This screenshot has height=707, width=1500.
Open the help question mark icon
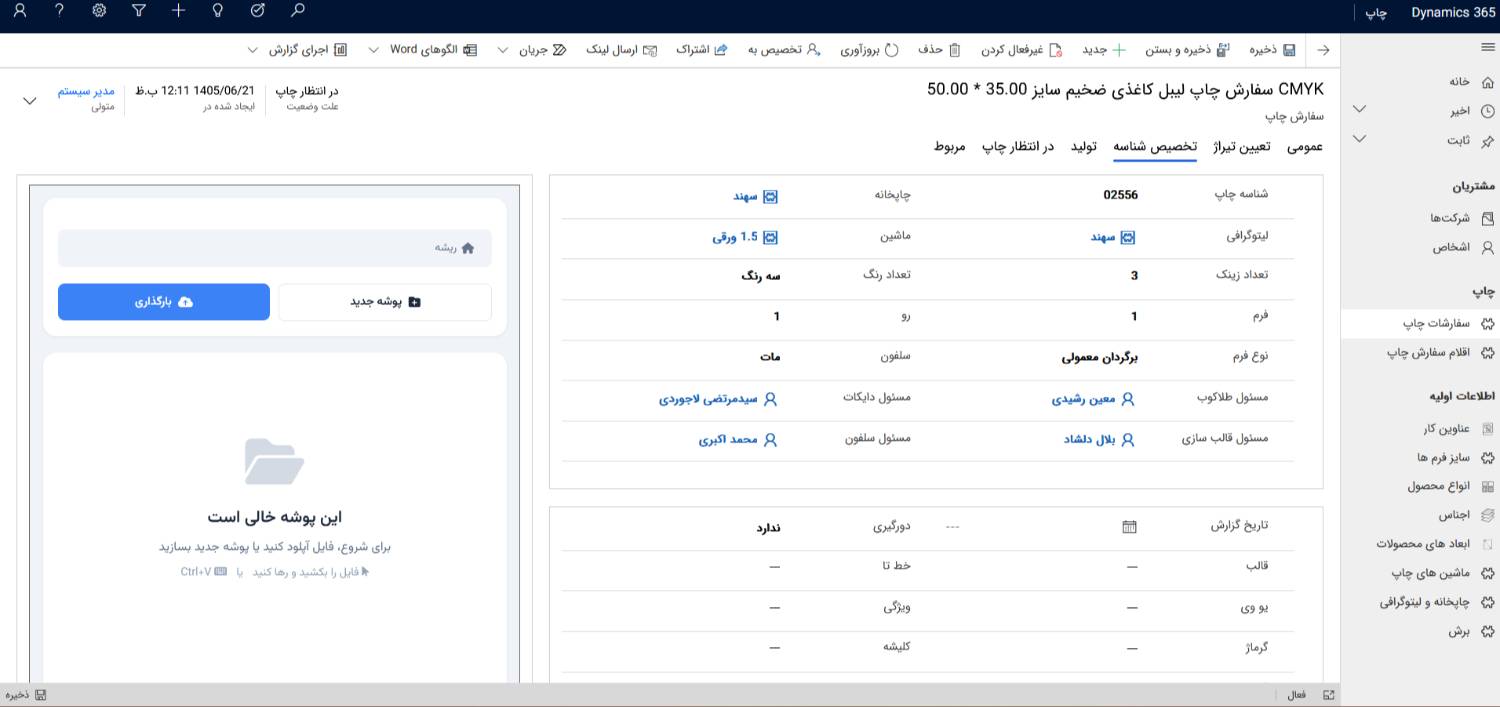pos(59,11)
